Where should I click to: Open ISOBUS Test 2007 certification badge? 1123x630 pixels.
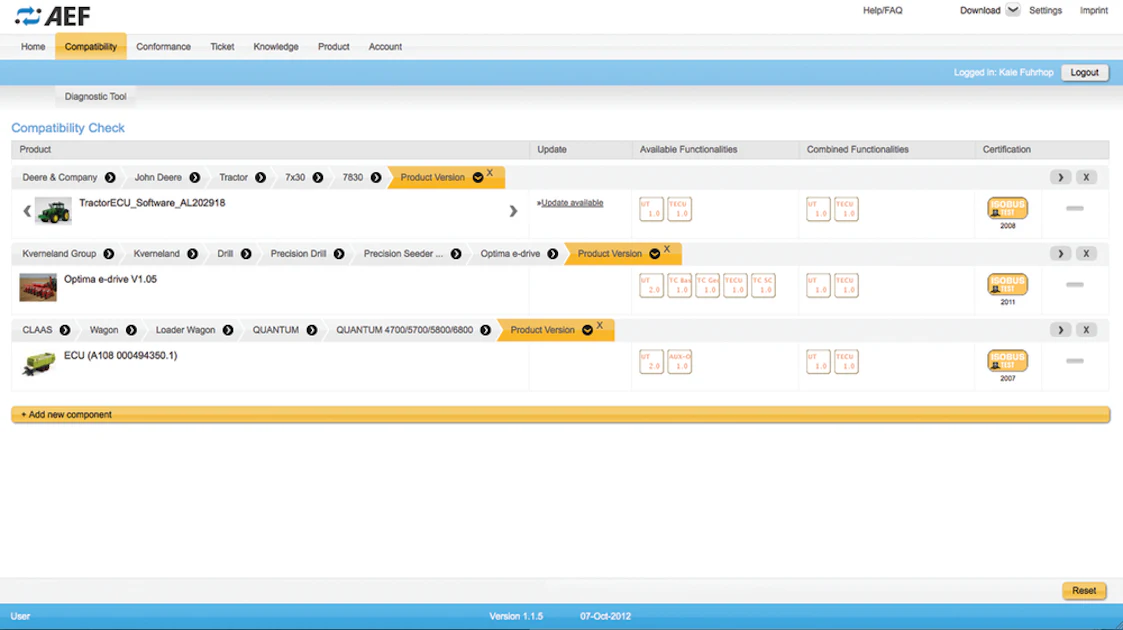click(x=1008, y=361)
